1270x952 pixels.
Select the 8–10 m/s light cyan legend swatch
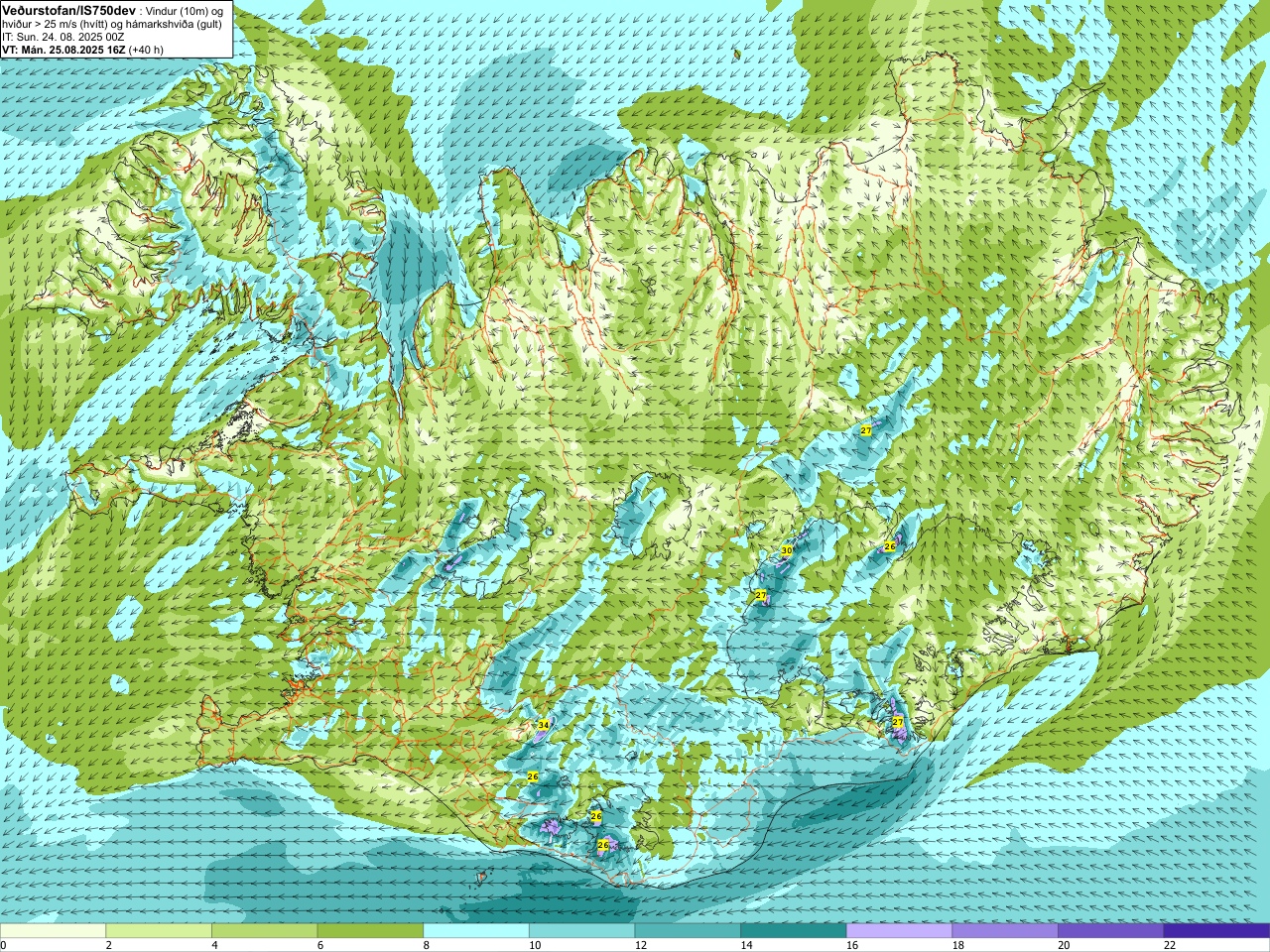(x=476, y=931)
